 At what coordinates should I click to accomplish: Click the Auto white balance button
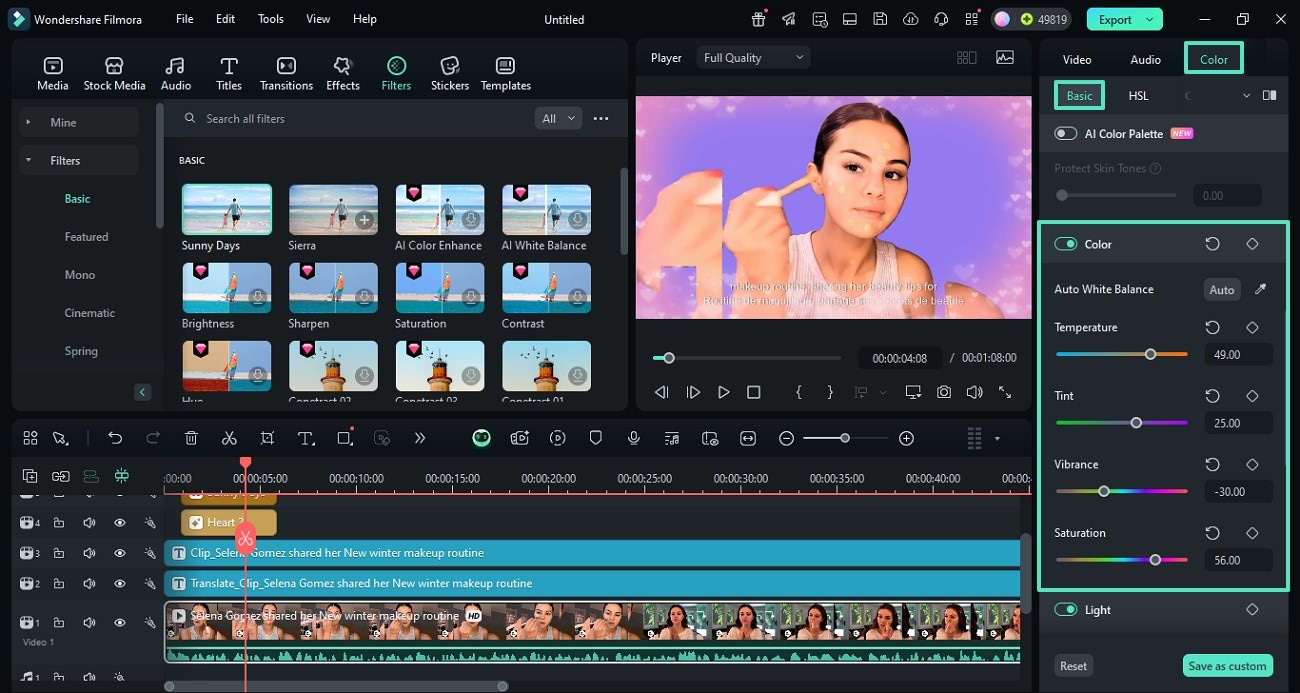click(x=1222, y=289)
